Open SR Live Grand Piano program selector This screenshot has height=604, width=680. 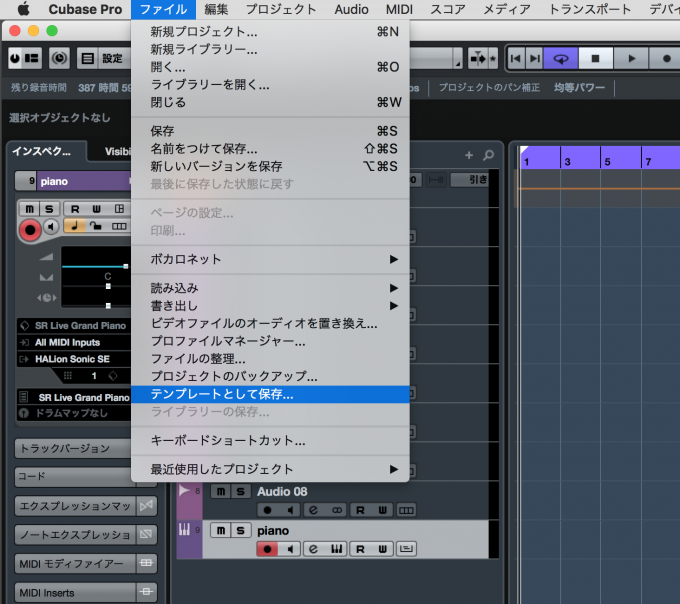(x=74, y=397)
